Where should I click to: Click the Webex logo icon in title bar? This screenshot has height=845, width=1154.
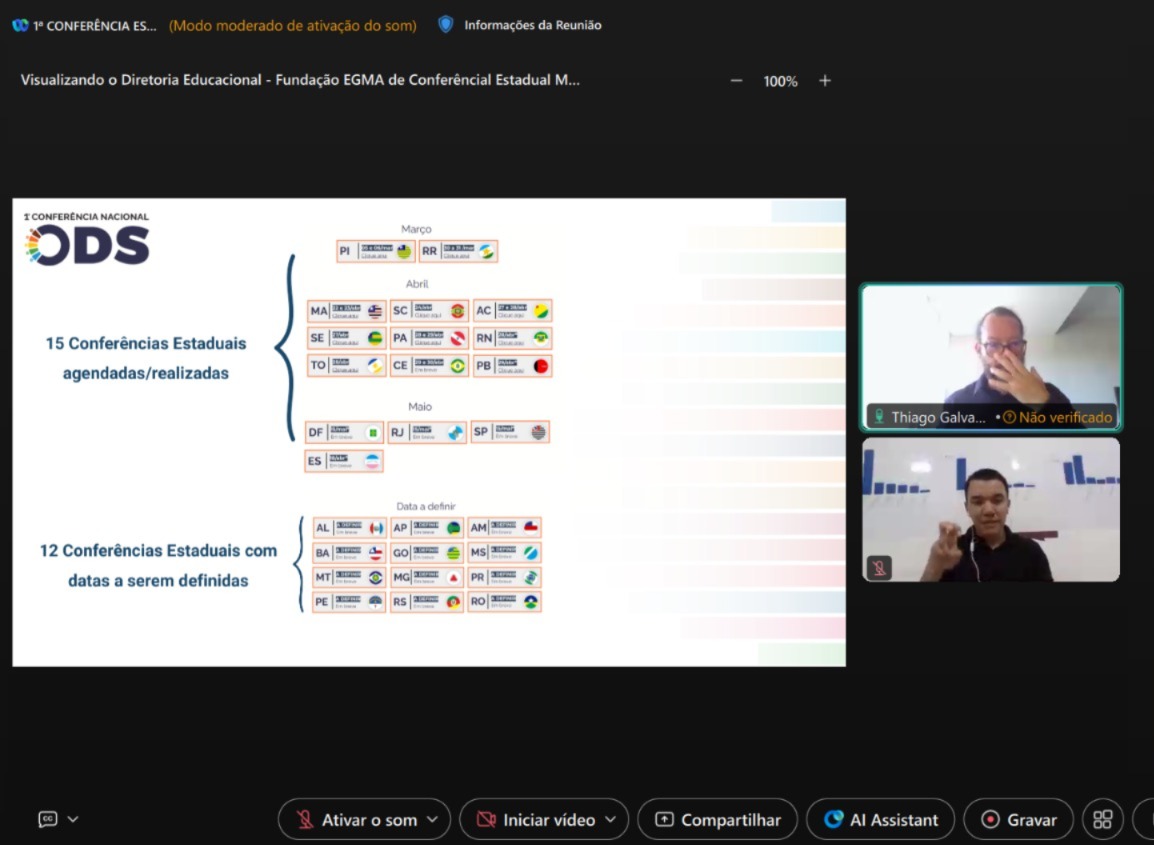pyautogui.click(x=20, y=26)
